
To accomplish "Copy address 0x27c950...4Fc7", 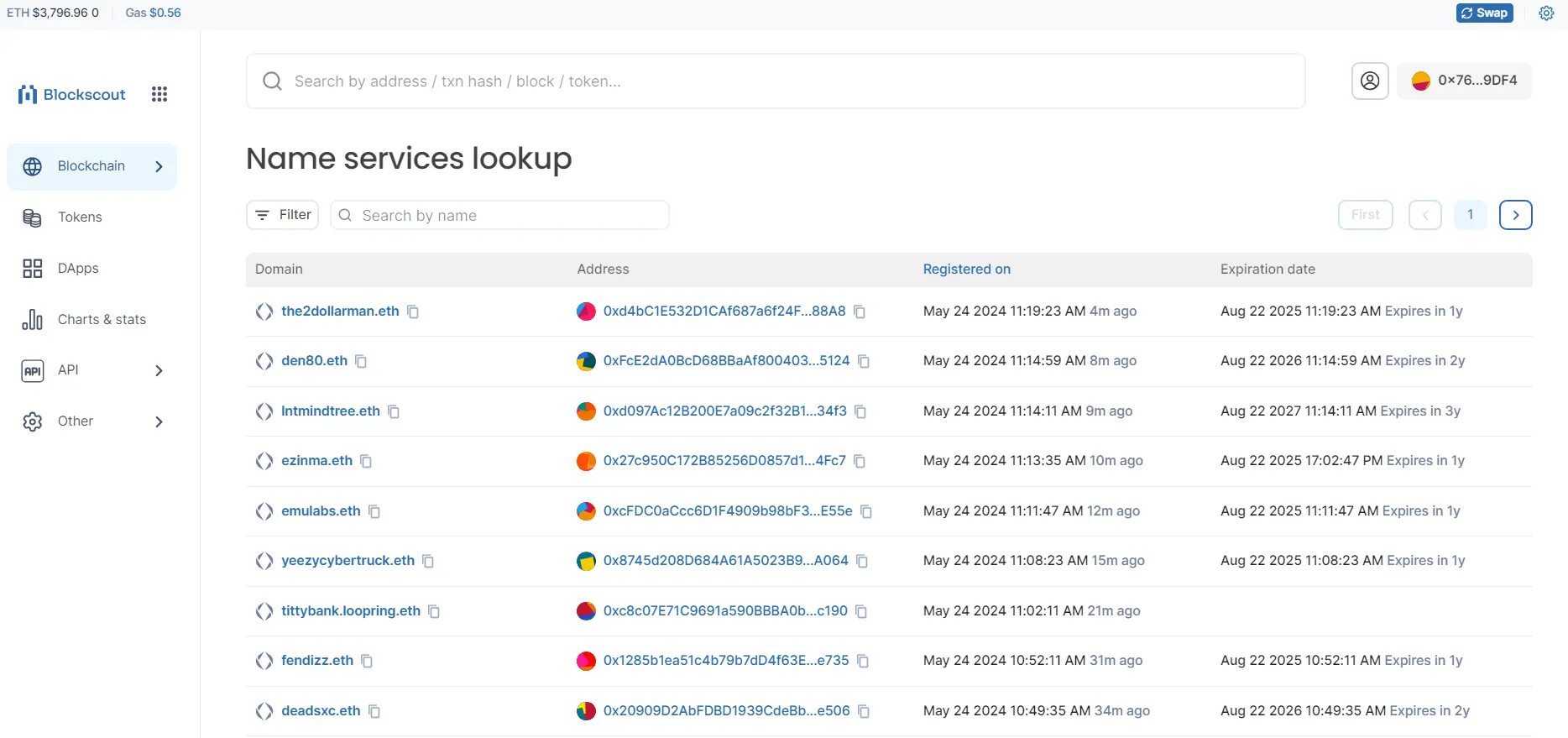I will [x=860, y=461].
